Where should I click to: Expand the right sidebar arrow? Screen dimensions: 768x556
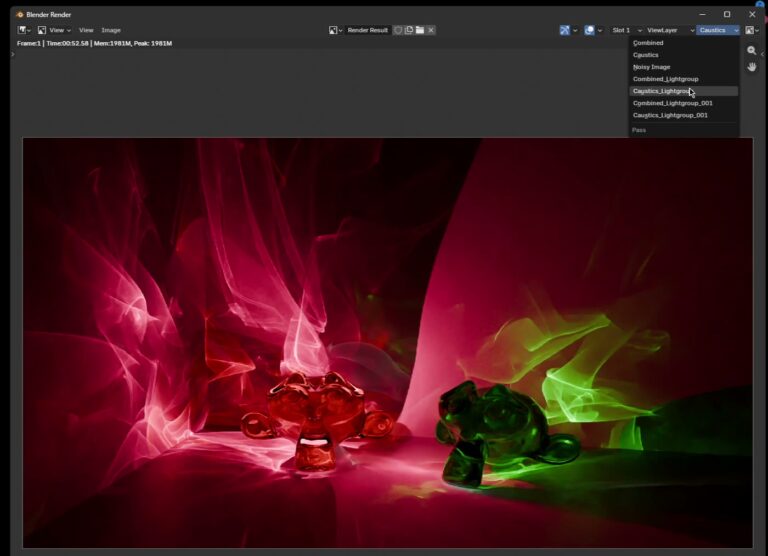(x=763, y=54)
